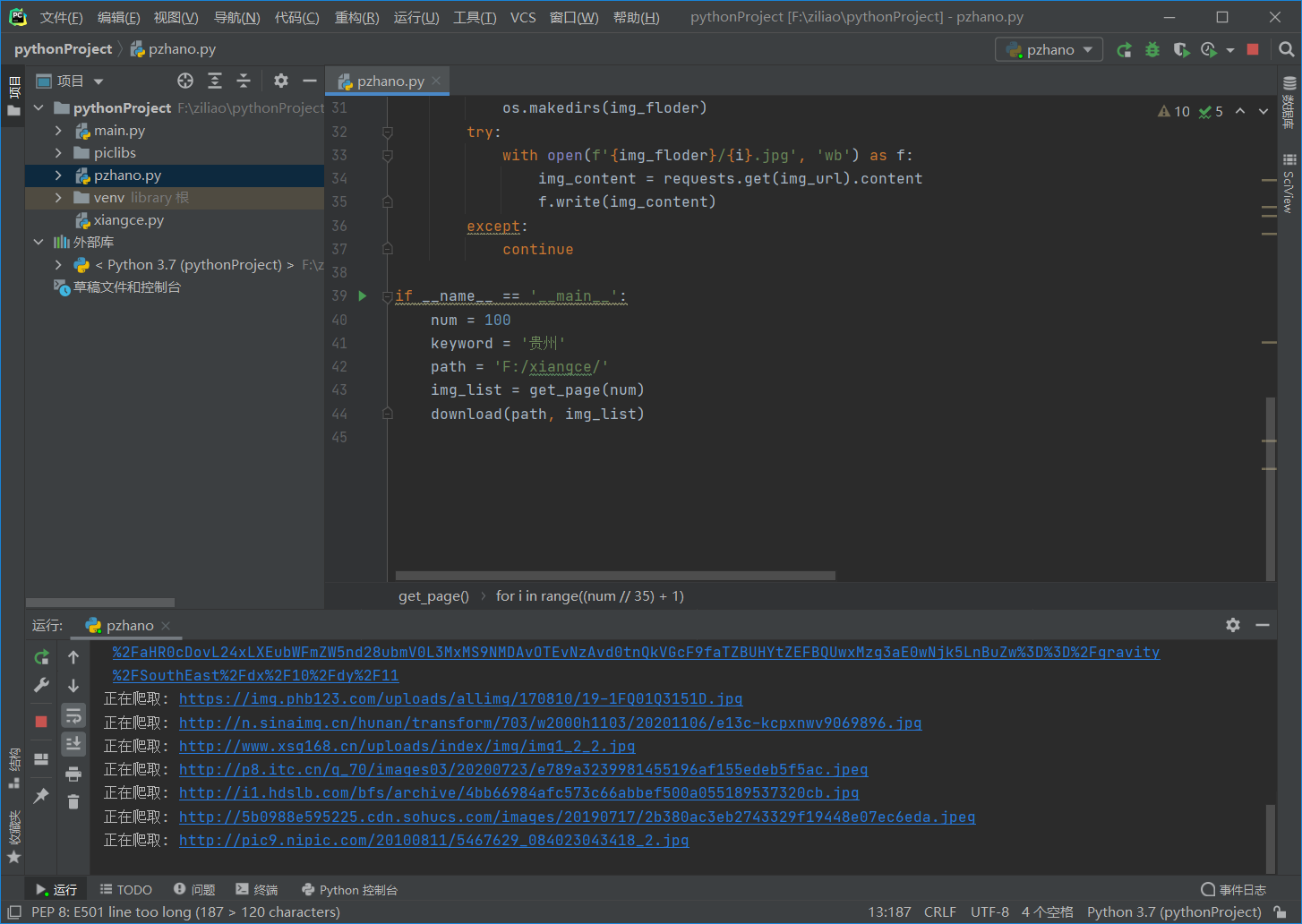Open the pzhano run configuration dropdown

click(x=1049, y=50)
